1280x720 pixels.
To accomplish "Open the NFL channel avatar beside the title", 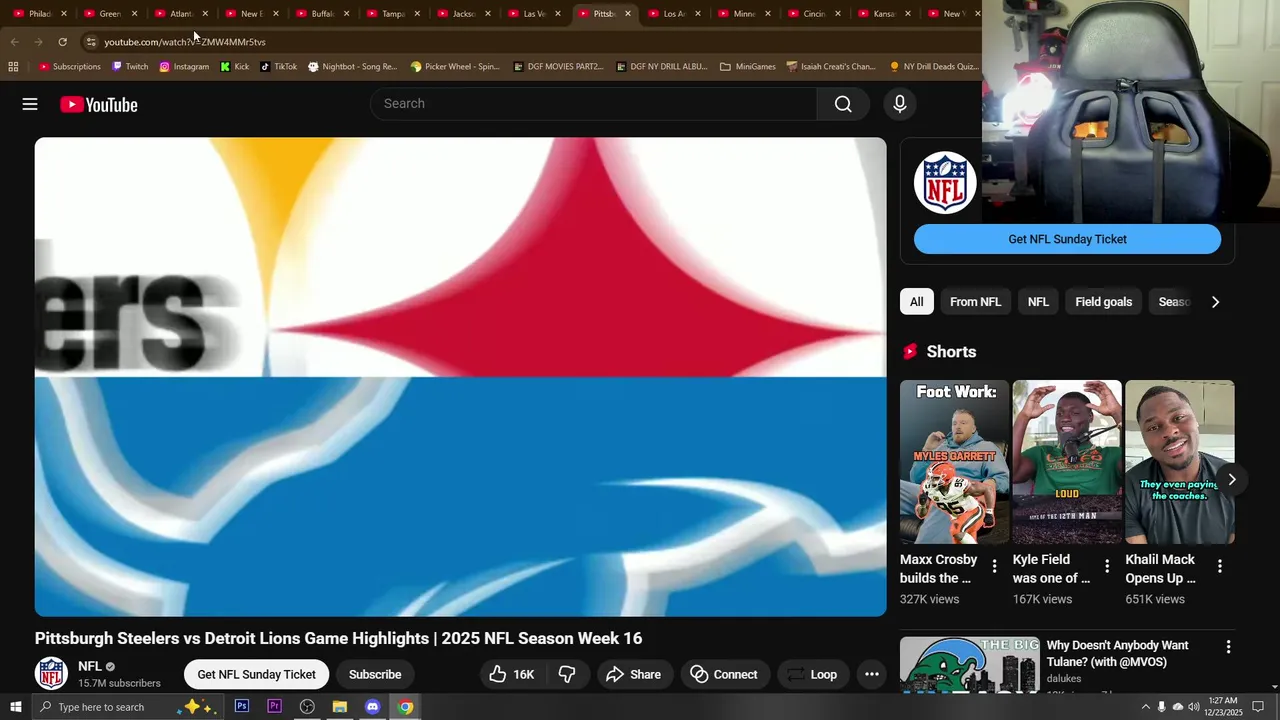I will [51, 673].
